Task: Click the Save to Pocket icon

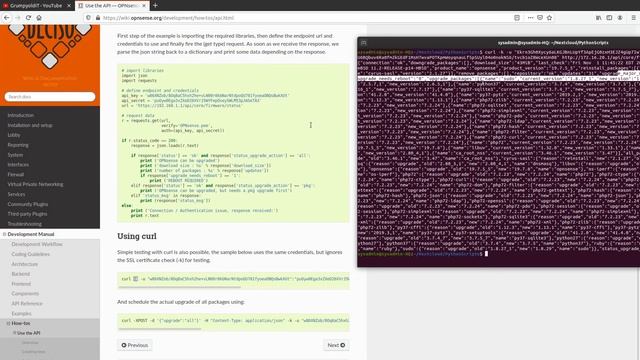Action: pos(540,18)
